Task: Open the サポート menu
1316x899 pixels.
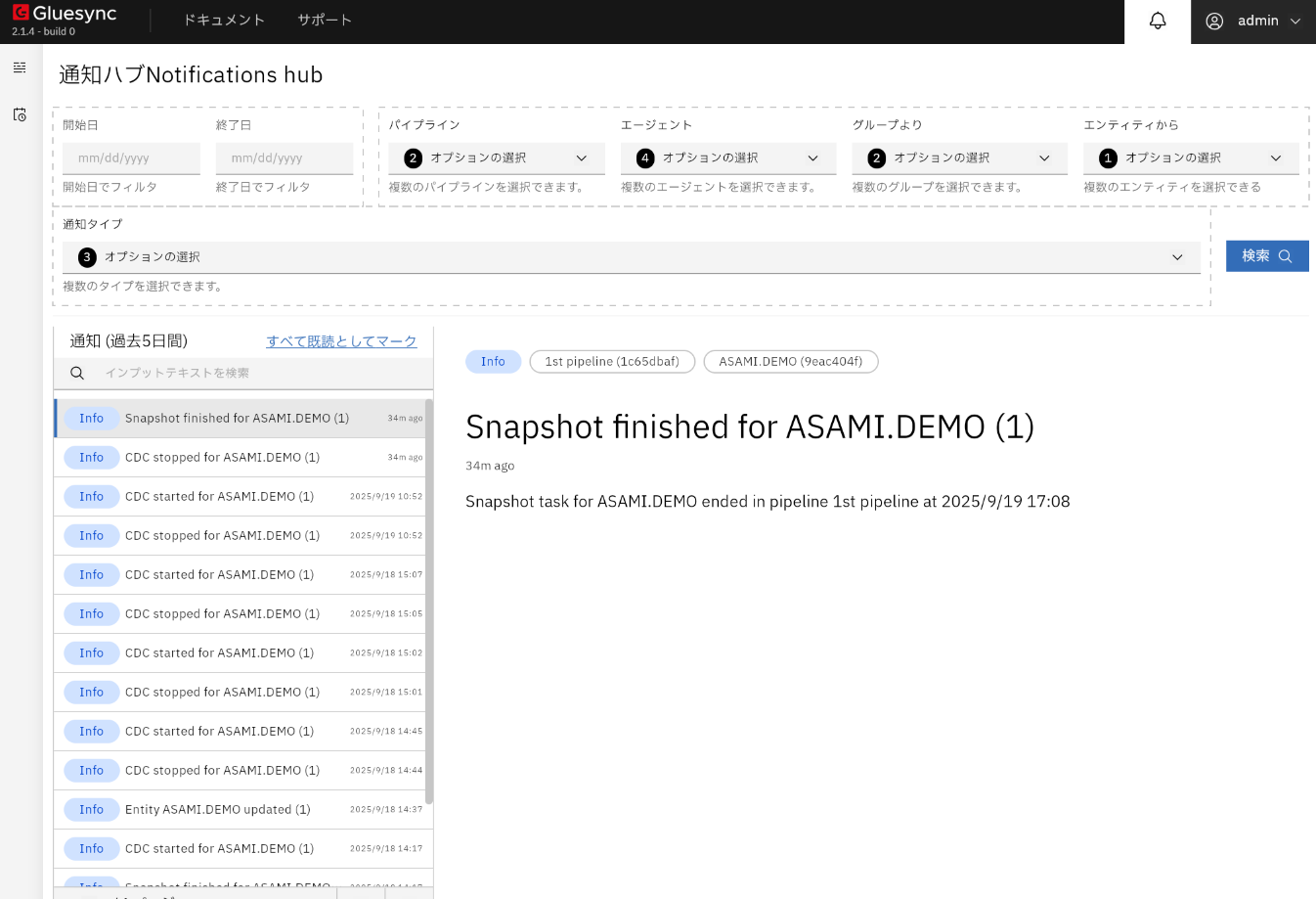Action: (x=325, y=21)
